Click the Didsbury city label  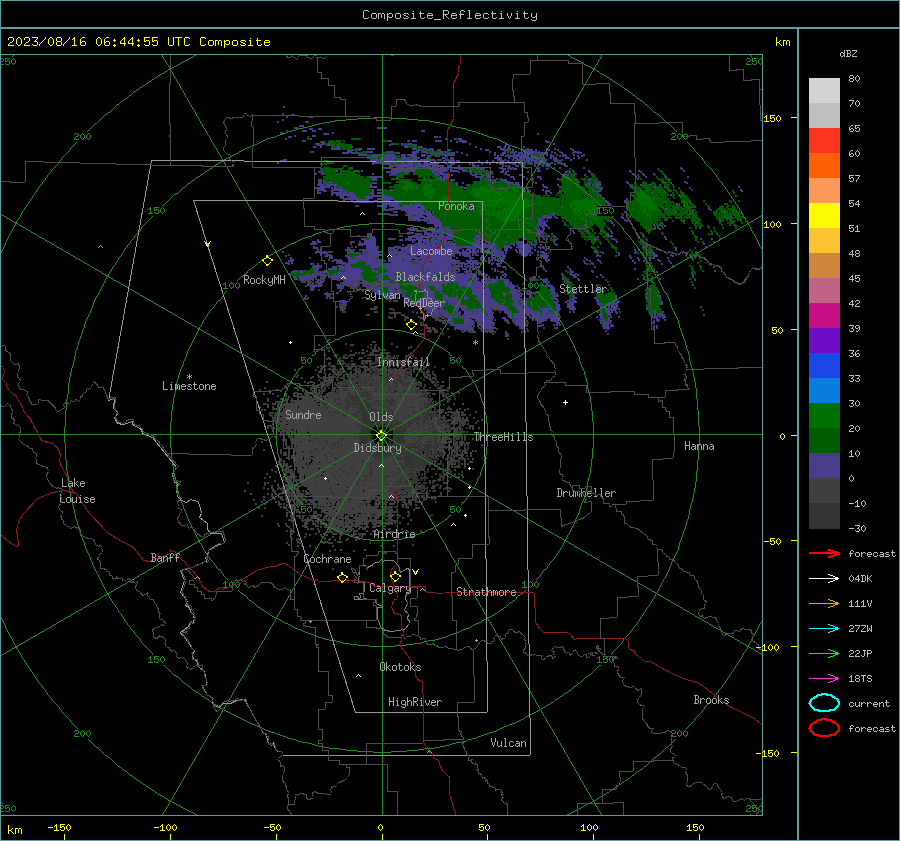(x=377, y=448)
